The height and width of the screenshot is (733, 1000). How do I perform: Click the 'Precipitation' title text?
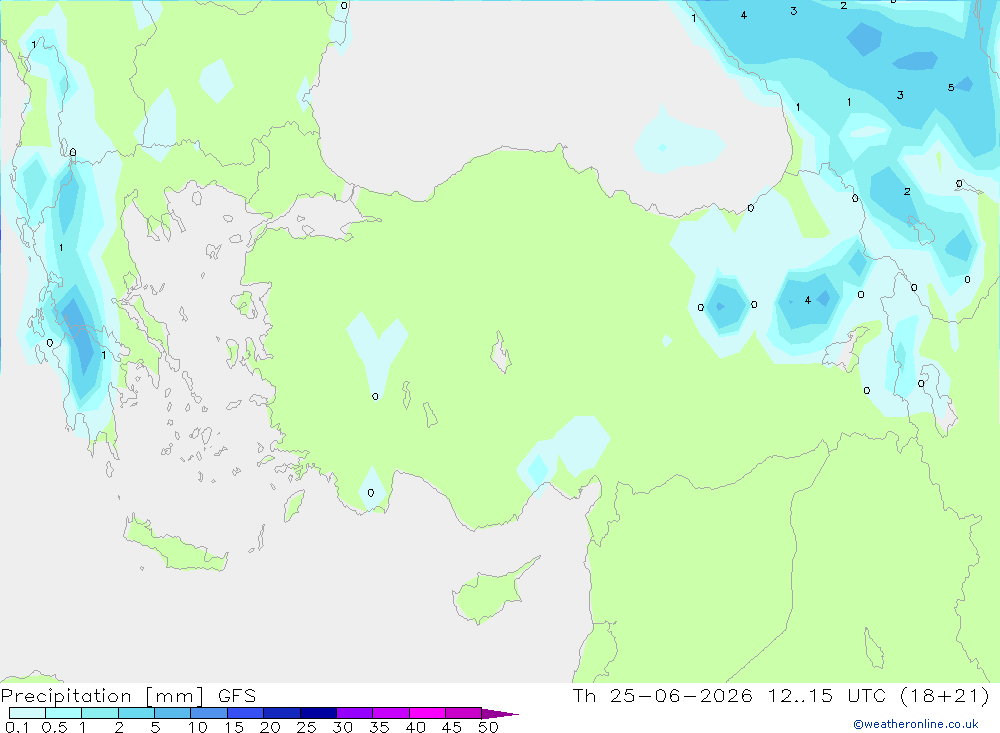pyautogui.click(x=66, y=696)
